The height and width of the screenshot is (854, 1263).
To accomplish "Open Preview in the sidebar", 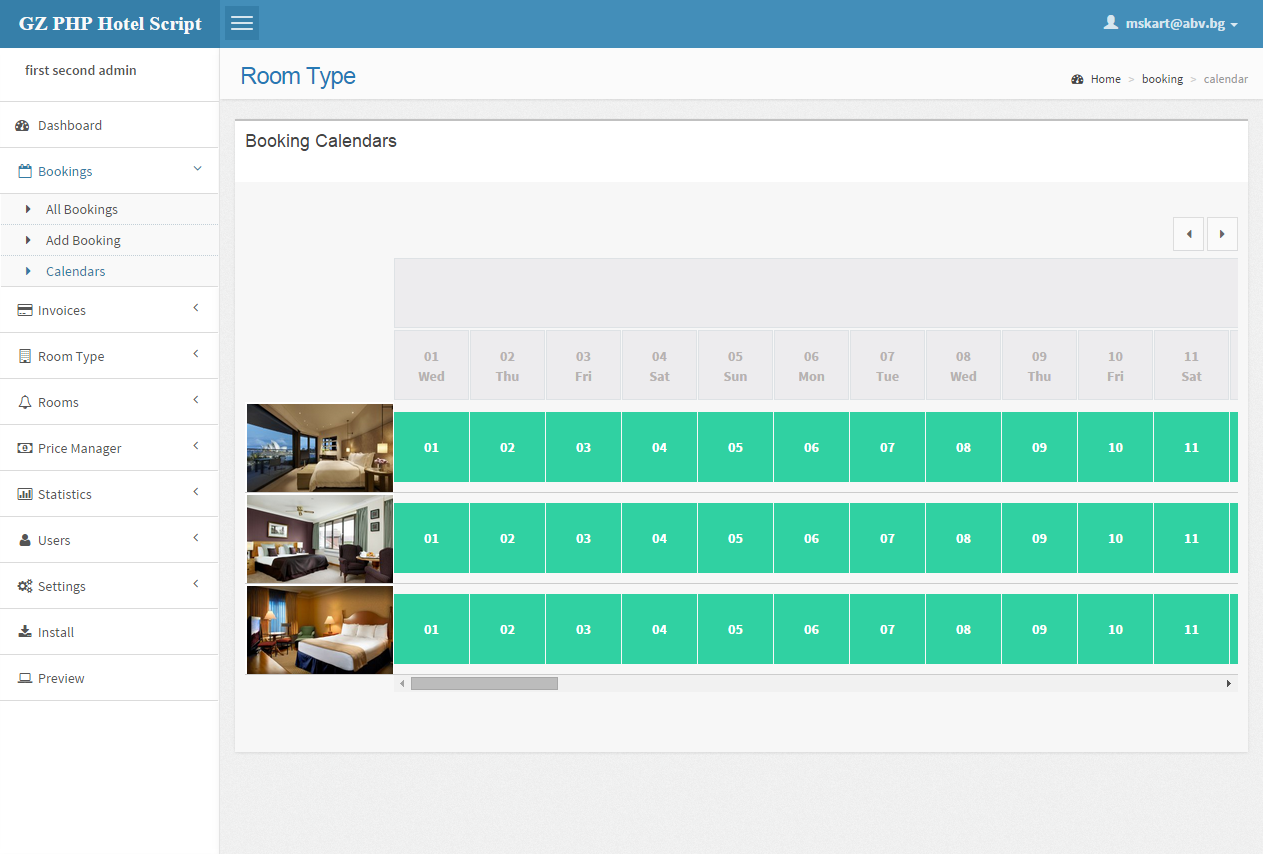I will [109, 678].
